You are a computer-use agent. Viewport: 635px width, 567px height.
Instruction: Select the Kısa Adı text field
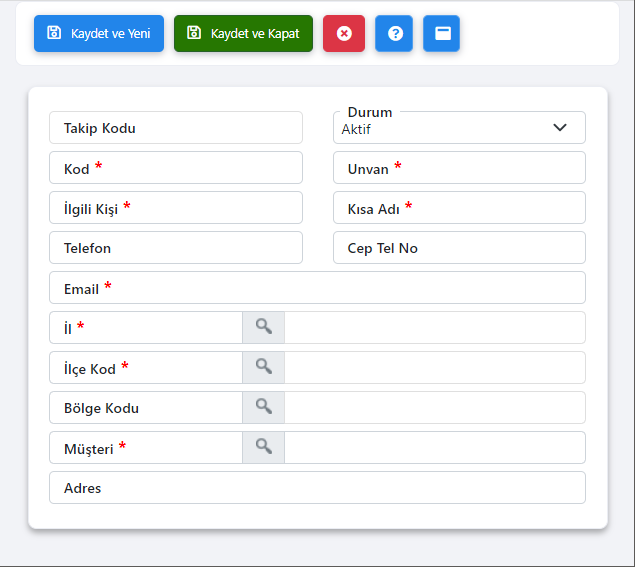(x=459, y=207)
